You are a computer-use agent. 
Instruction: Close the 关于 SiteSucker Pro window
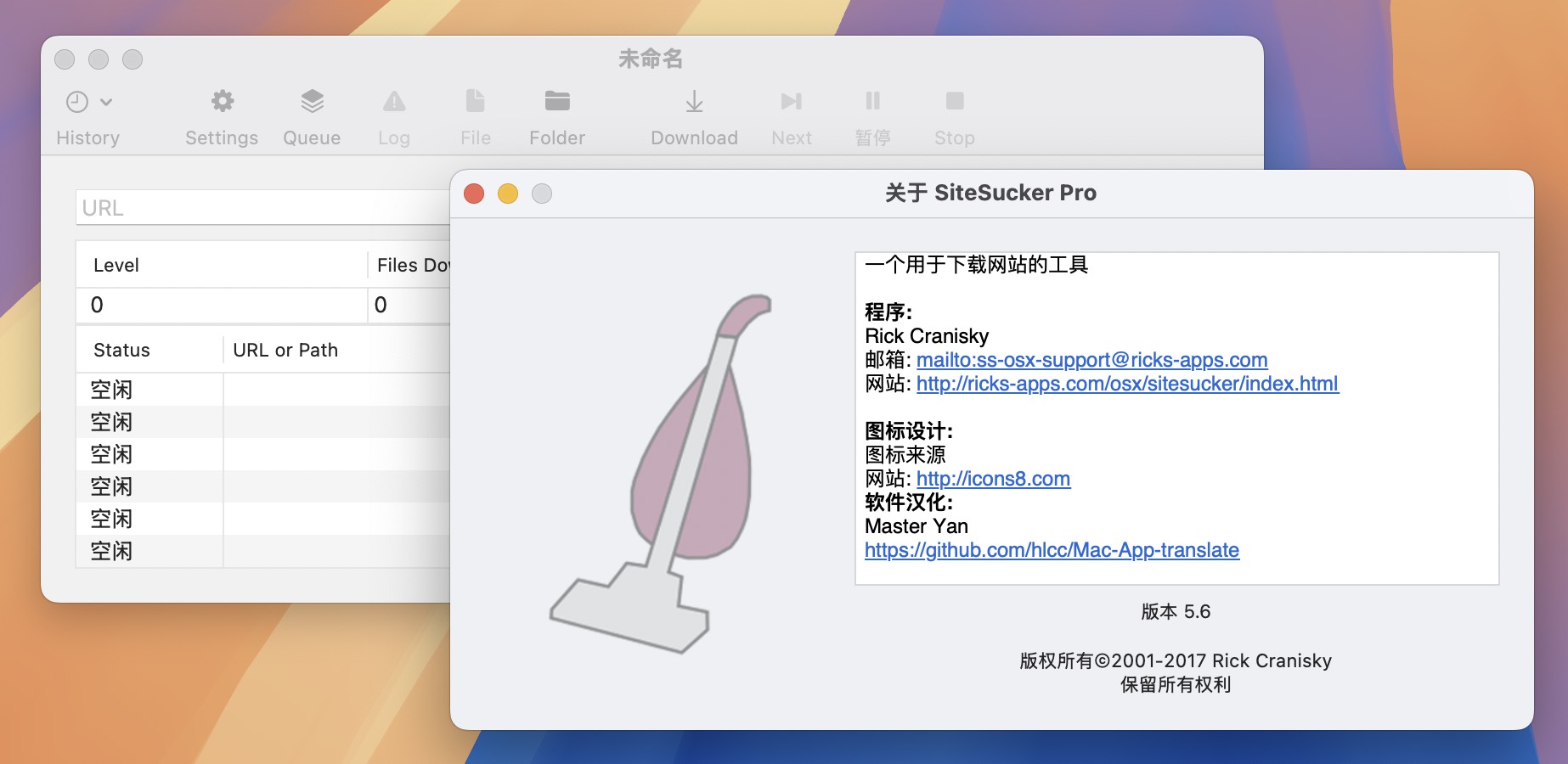474,194
